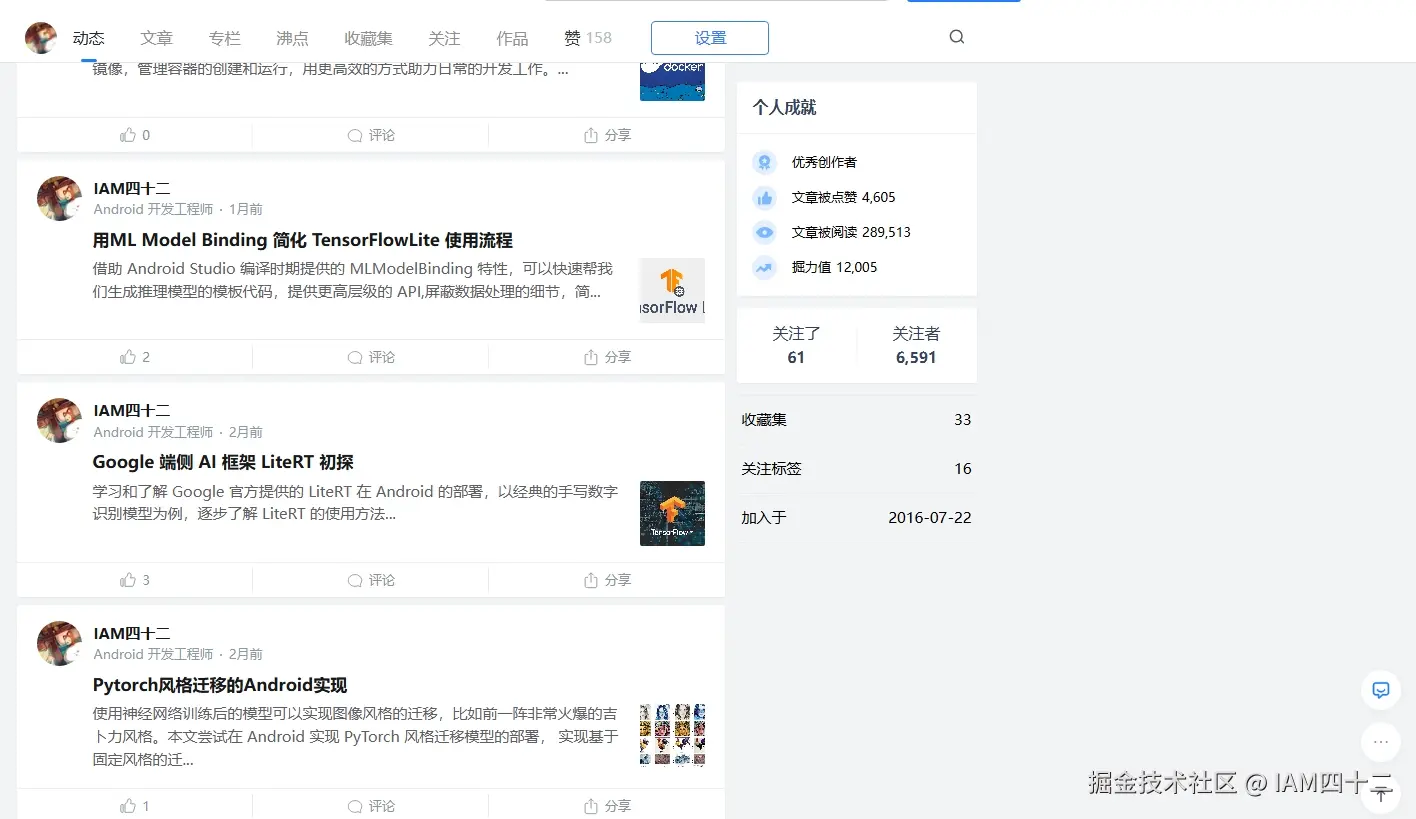Click the TensorFlow thumbnail of ML Model Binding post
This screenshot has width=1416, height=819.
click(672, 291)
